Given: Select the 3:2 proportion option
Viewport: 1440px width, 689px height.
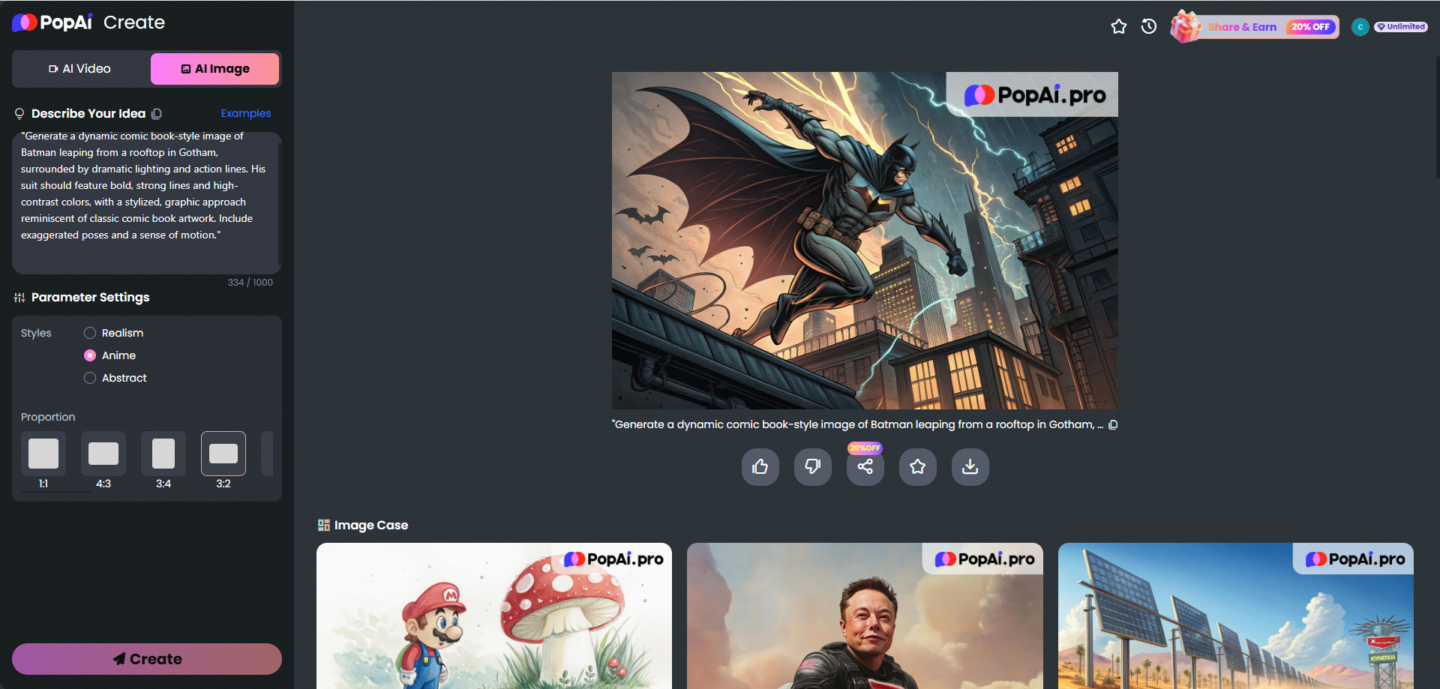Looking at the screenshot, I should click(x=223, y=454).
